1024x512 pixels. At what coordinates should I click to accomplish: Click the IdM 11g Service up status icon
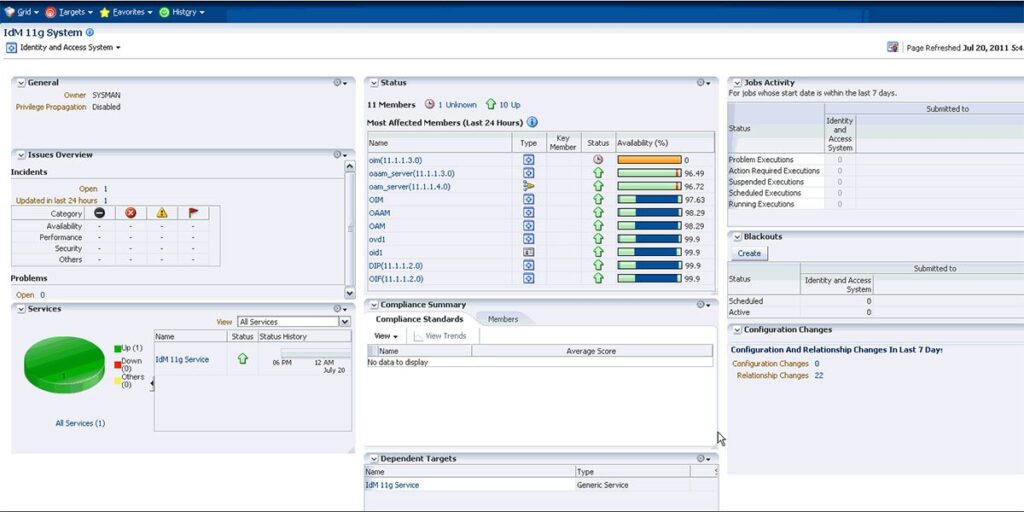click(243, 359)
